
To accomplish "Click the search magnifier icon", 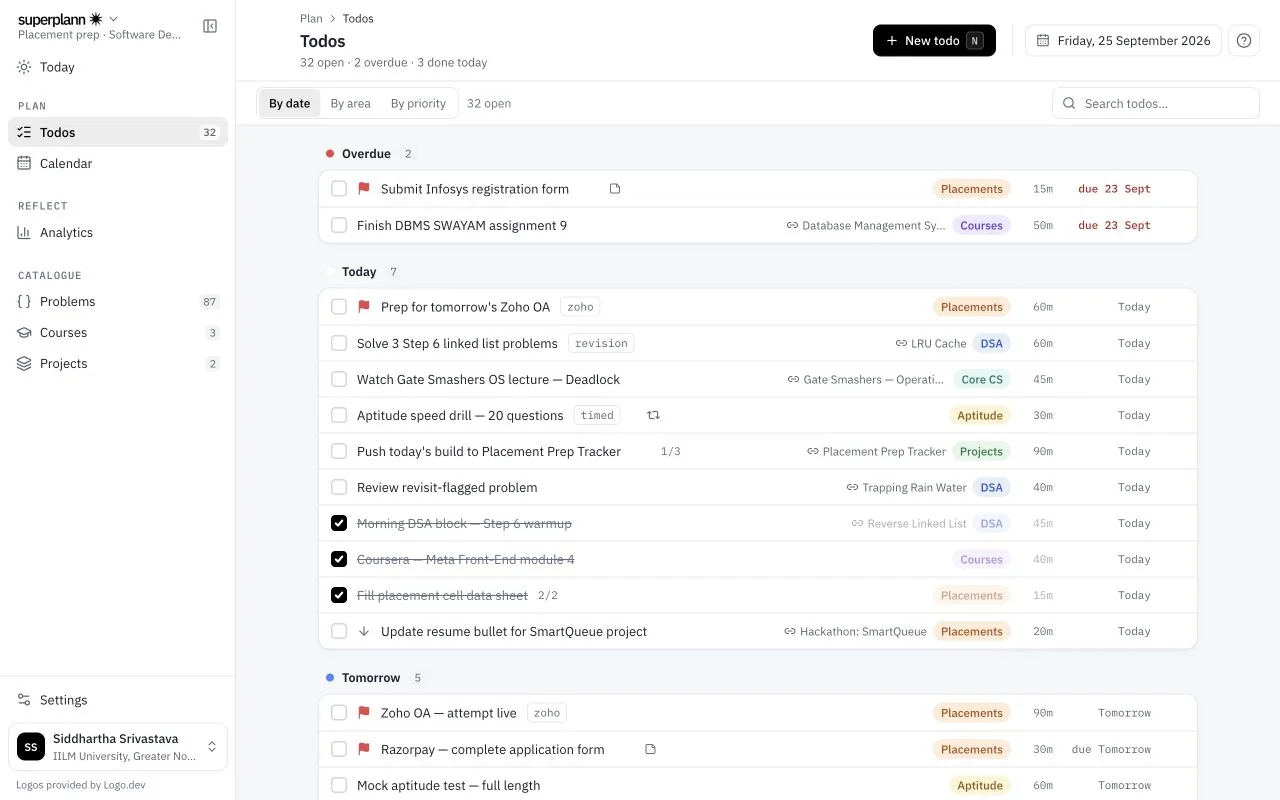I will click(1069, 103).
